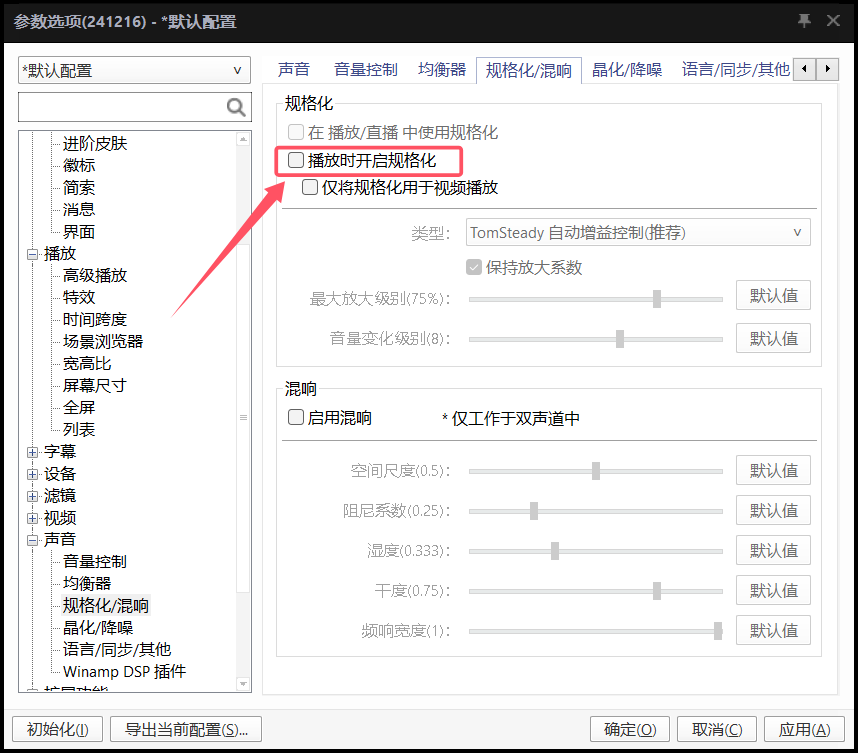Click the pin icon in title bar
This screenshot has width=858, height=753.
pyautogui.click(x=804, y=21)
